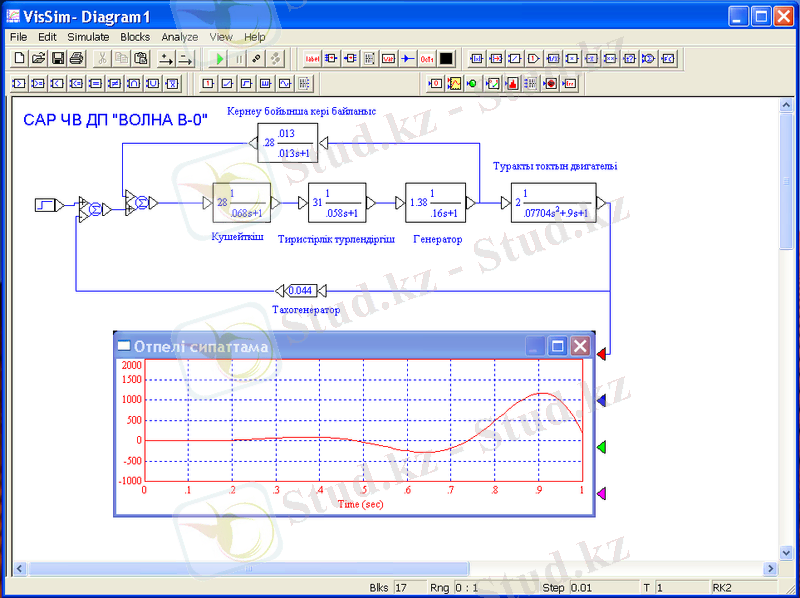Click the step input source block
The height and width of the screenshot is (598, 800).
pyautogui.click(x=45, y=205)
